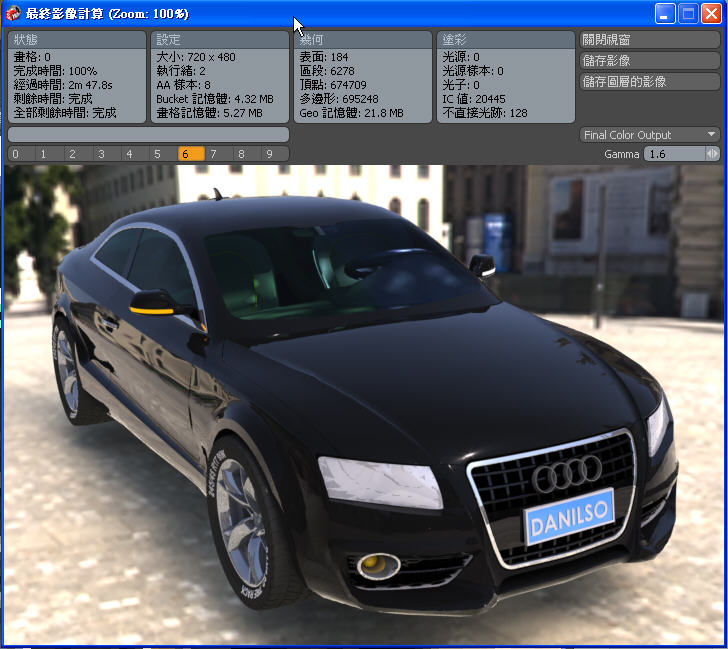Click the 頂點: 674709 text
This screenshot has height=649, width=728.
(332, 85)
